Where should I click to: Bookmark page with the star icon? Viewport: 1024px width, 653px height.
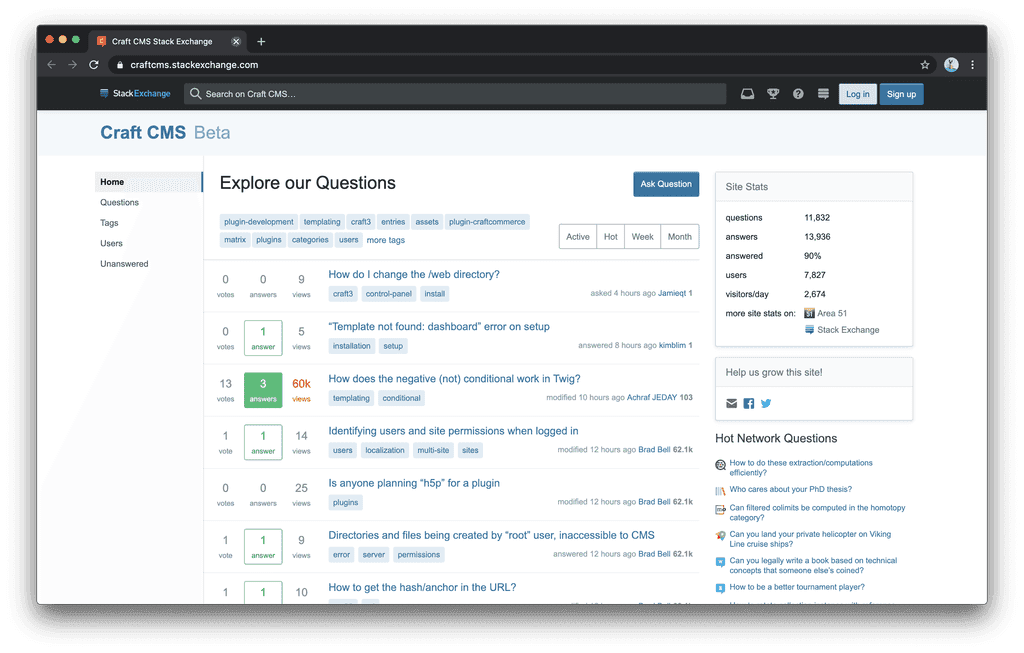pos(925,65)
